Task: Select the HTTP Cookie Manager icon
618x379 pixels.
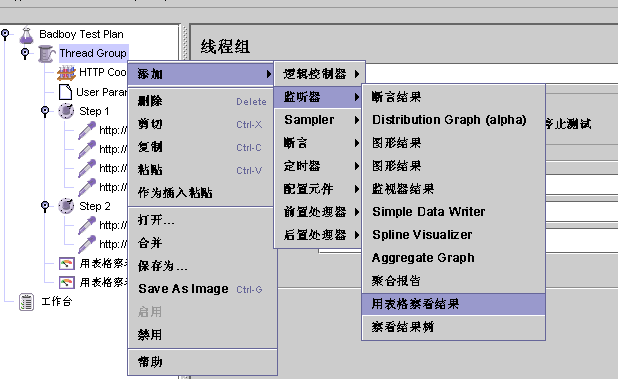Action: [66, 72]
